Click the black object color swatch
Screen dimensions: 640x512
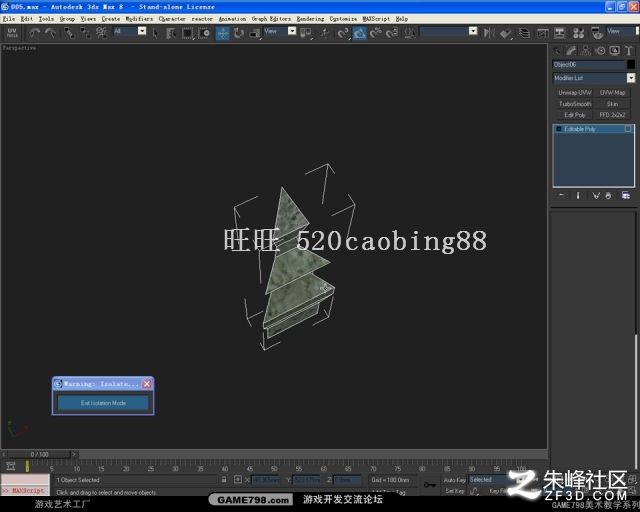point(631,65)
